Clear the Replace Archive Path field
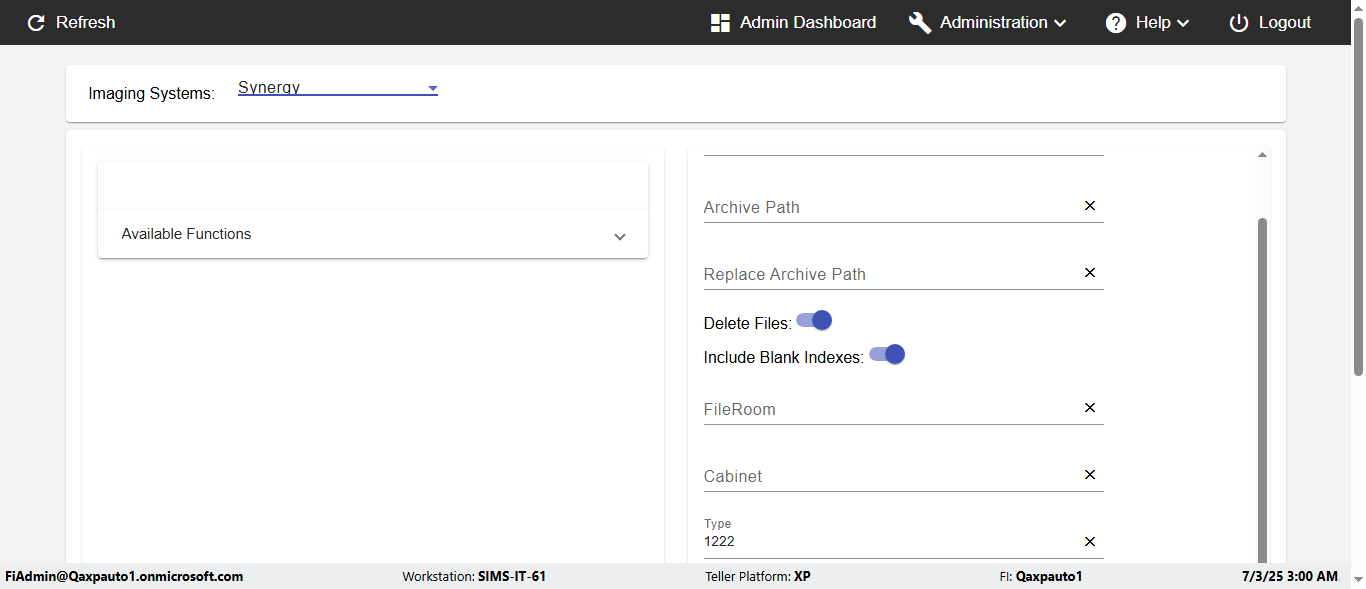 point(1090,273)
